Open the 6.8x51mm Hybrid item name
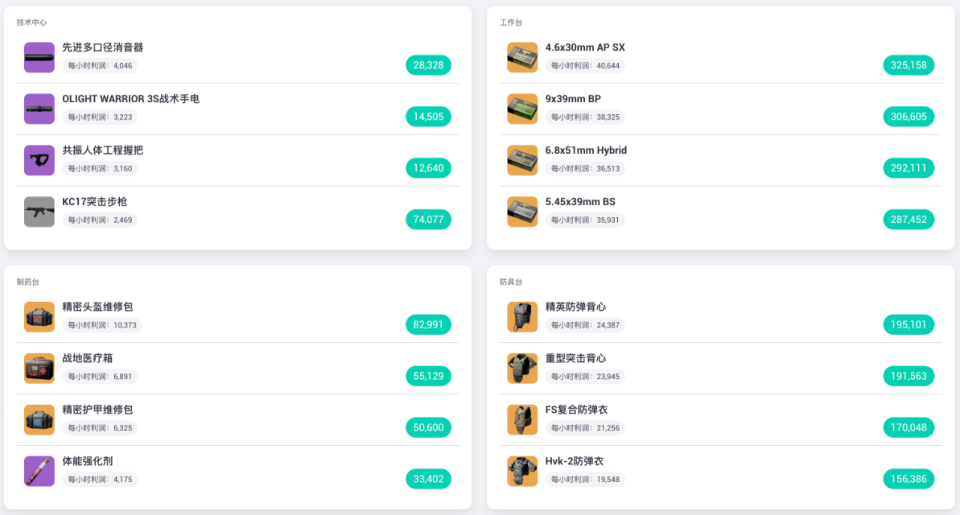The height and width of the screenshot is (515, 960). click(x=586, y=151)
